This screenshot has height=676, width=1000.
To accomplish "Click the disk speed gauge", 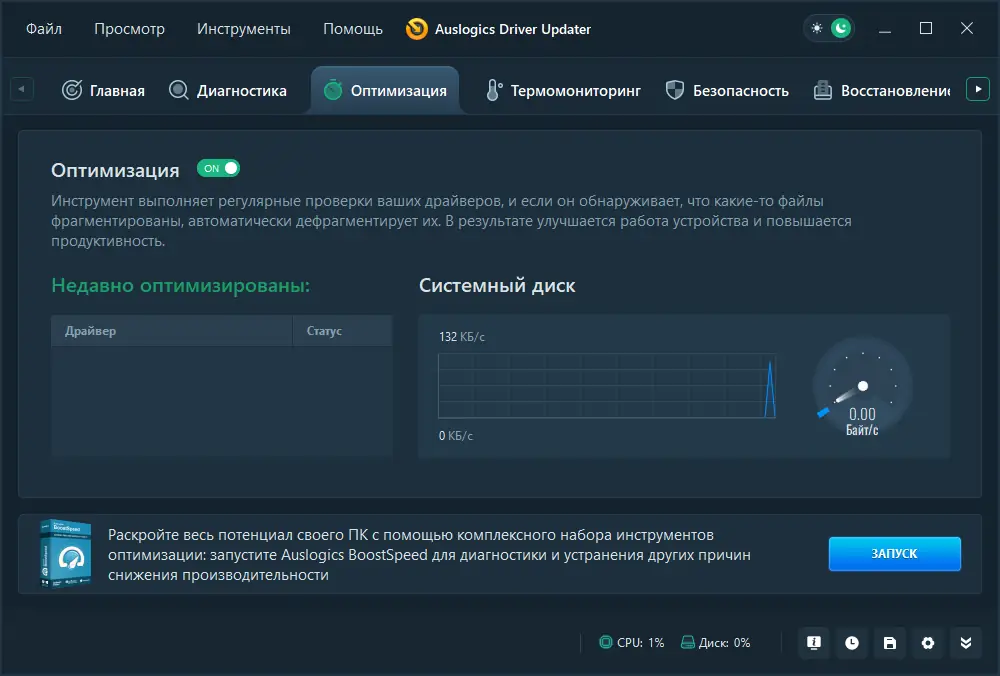I will (x=861, y=387).
